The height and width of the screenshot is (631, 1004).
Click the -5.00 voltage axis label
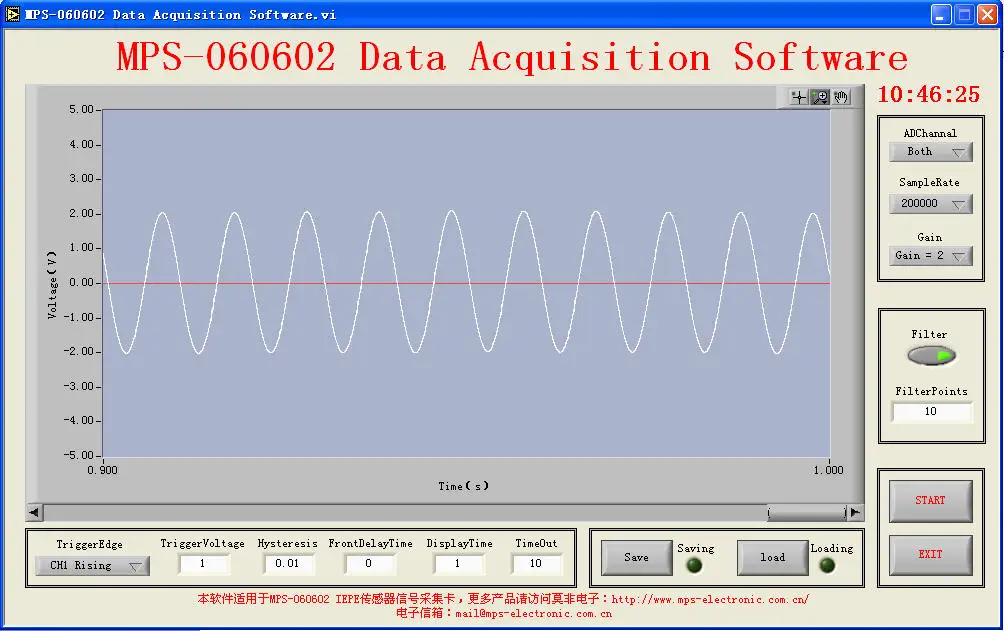(x=78, y=455)
